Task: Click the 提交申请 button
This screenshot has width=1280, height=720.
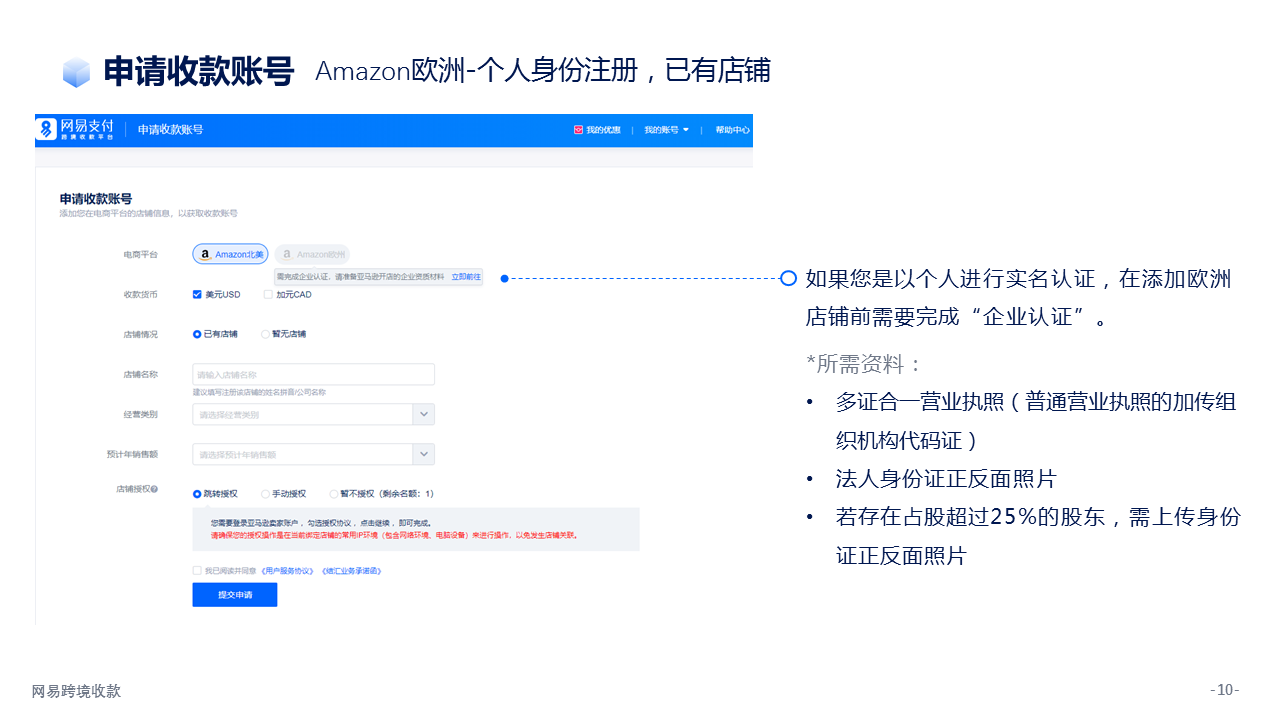Action: (235, 595)
